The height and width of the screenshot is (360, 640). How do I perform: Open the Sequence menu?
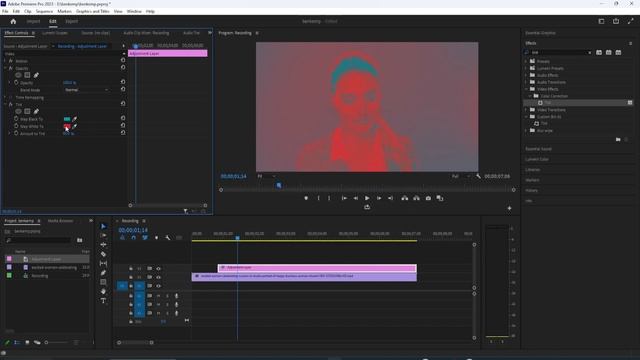tap(44, 11)
